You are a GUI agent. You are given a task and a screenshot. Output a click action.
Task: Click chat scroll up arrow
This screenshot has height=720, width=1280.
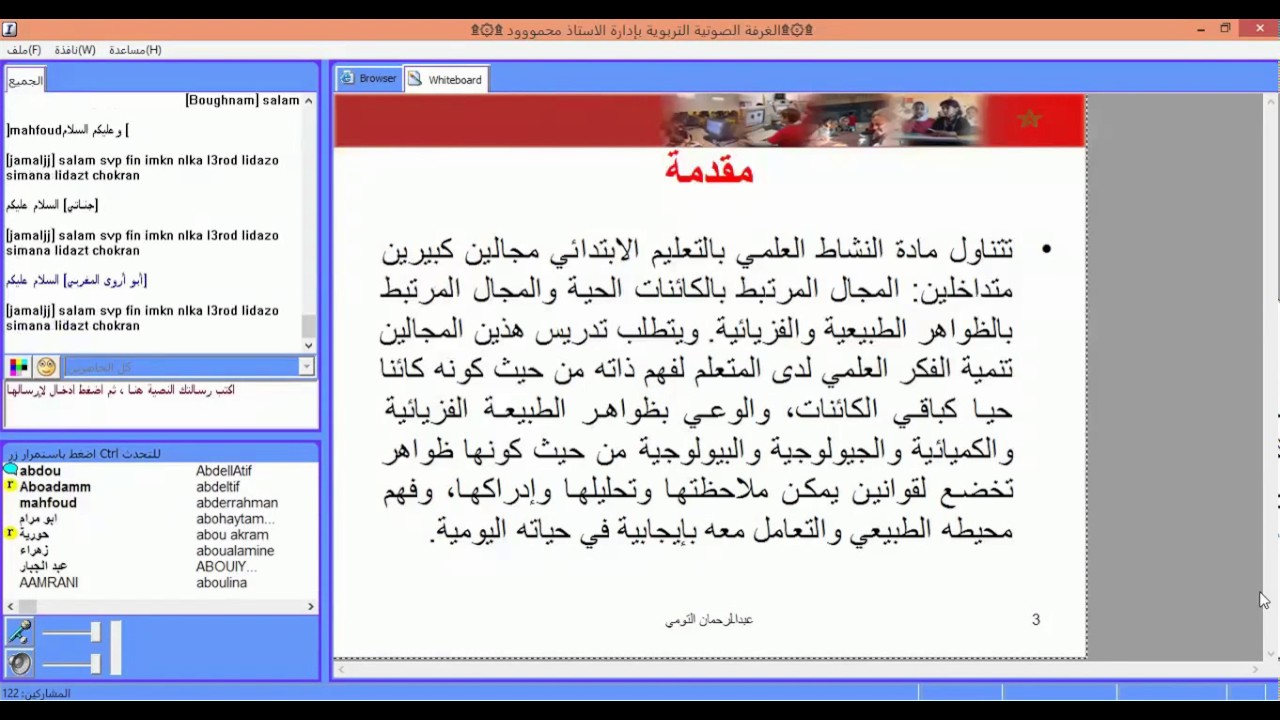pyautogui.click(x=308, y=101)
